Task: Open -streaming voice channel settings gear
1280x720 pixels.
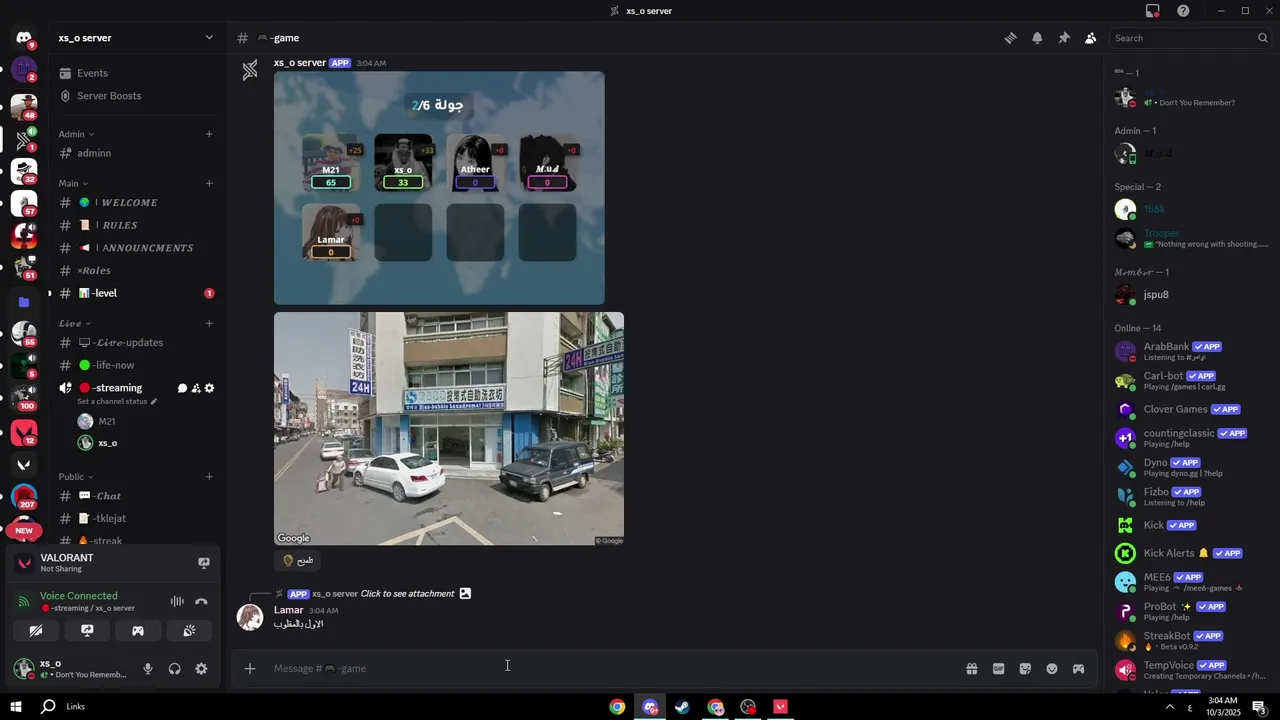Action: click(209, 388)
